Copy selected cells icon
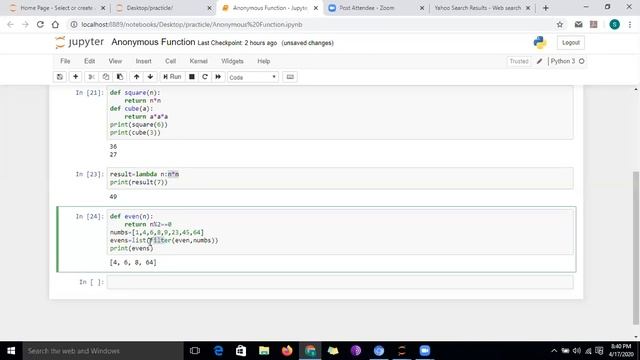Screen dimensions: 640x360 point(106,77)
